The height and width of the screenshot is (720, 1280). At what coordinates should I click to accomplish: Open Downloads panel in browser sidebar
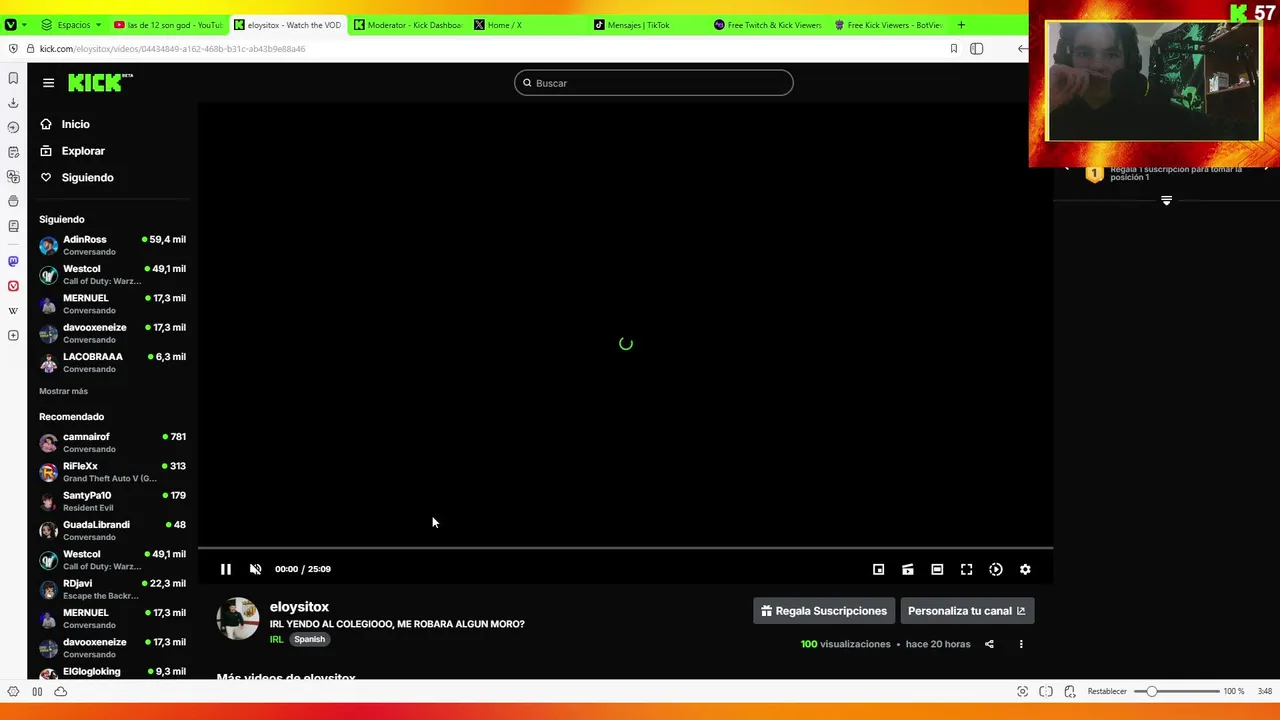click(13, 103)
